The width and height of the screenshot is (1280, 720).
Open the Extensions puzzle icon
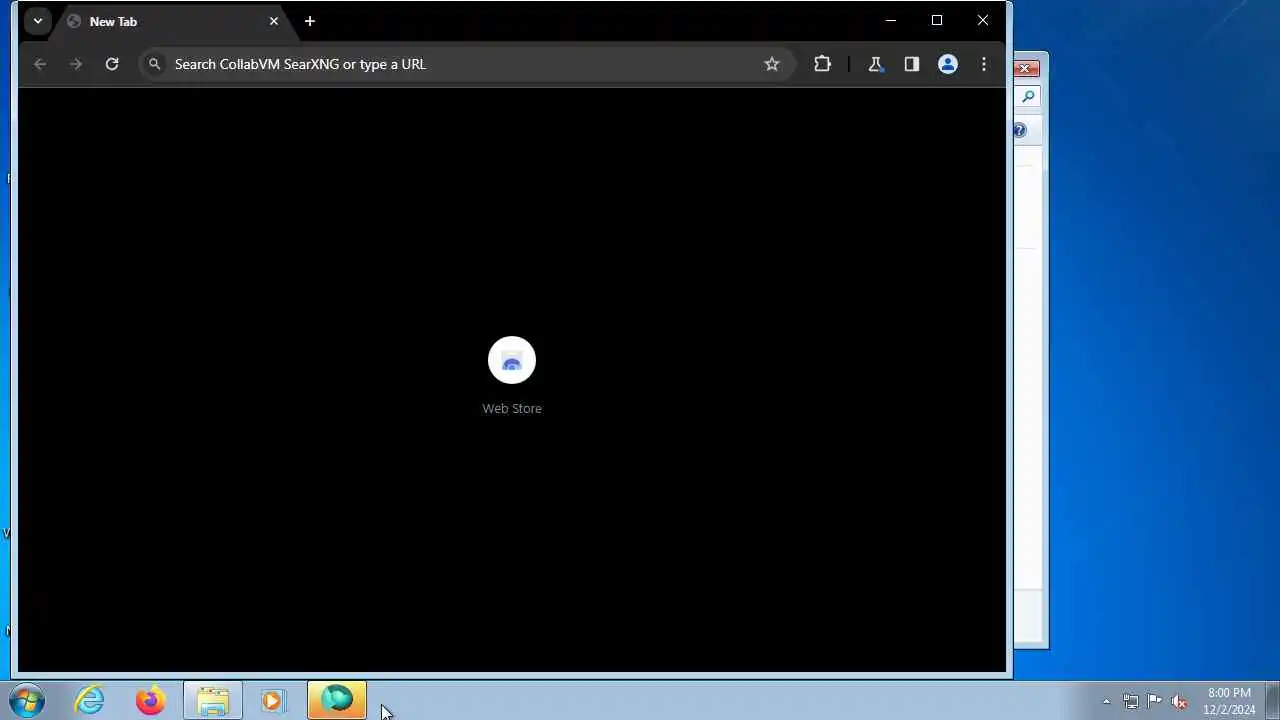(822, 64)
